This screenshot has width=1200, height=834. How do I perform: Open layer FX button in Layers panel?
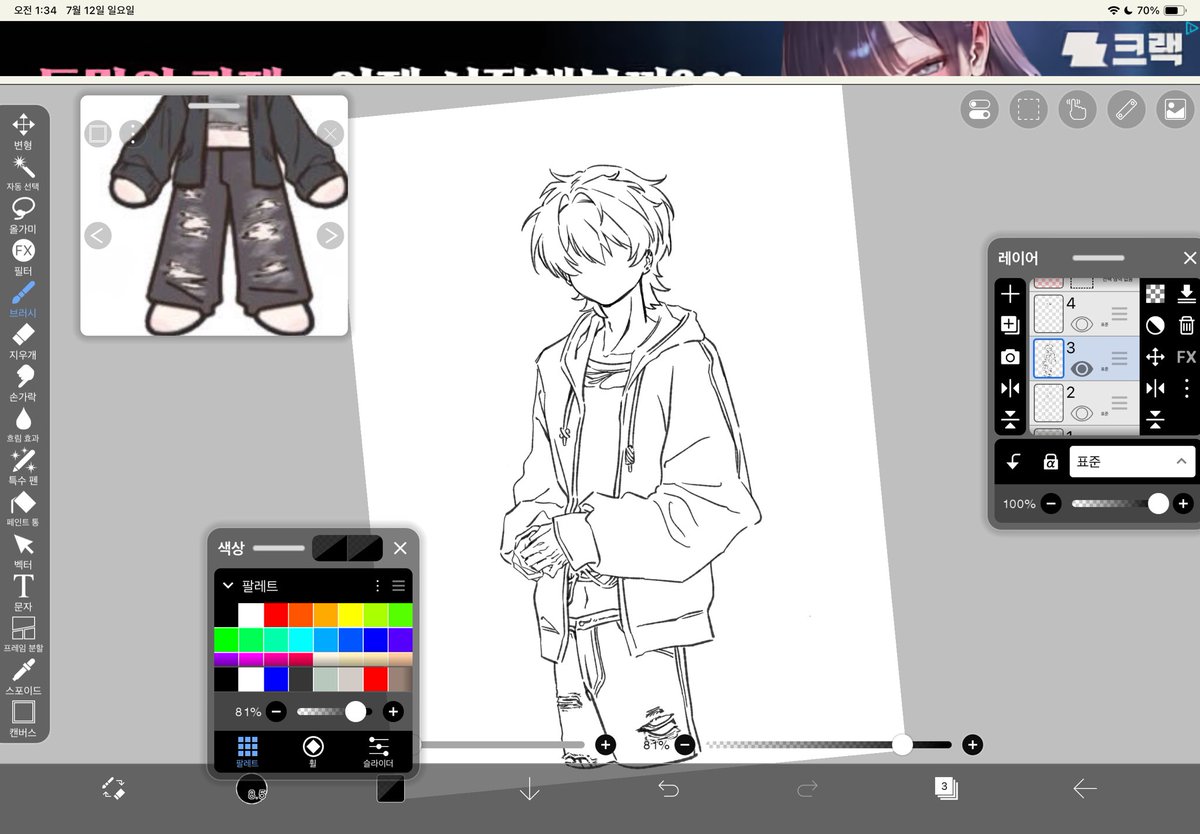pos(1186,357)
